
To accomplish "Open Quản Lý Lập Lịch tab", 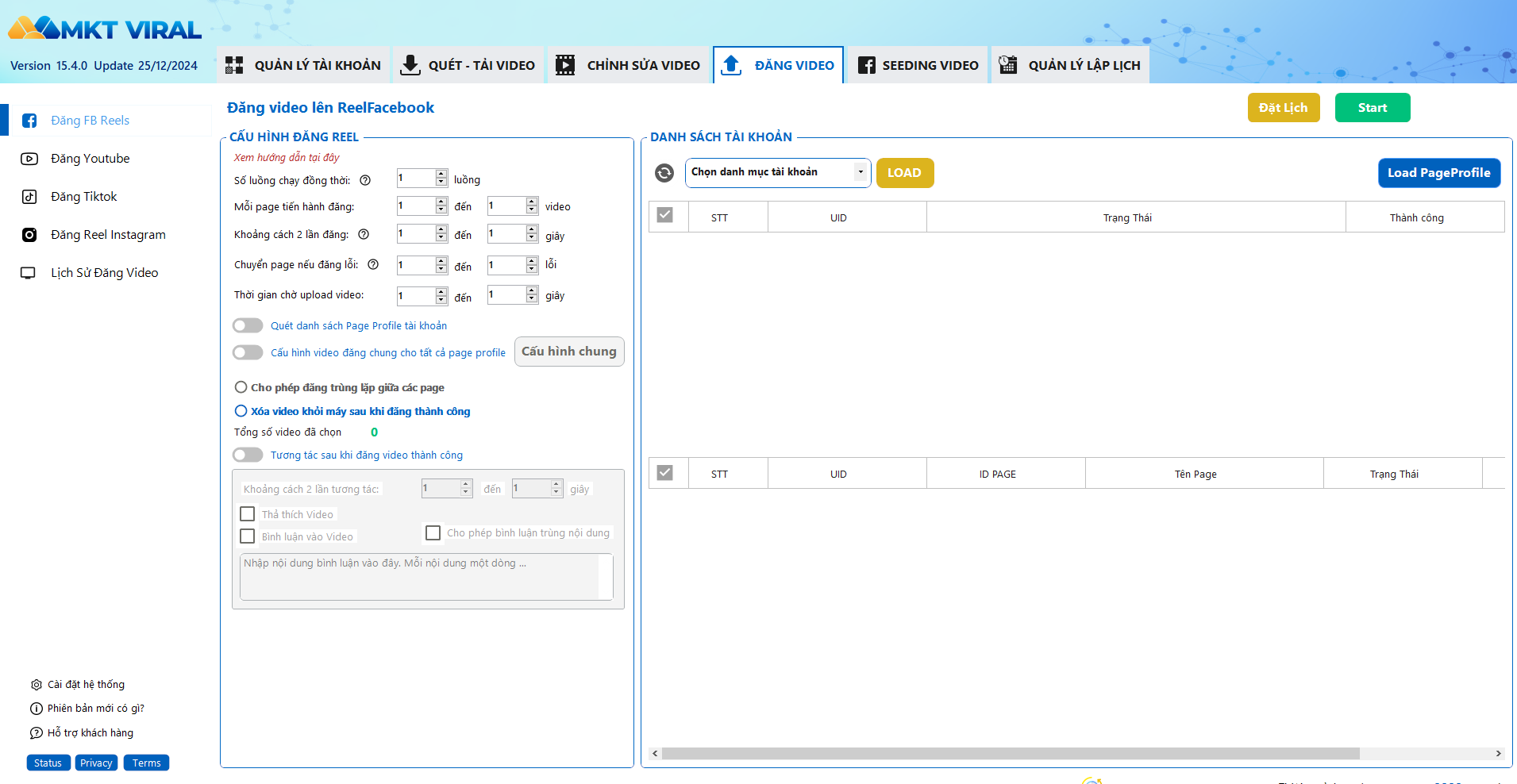I will [1070, 65].
